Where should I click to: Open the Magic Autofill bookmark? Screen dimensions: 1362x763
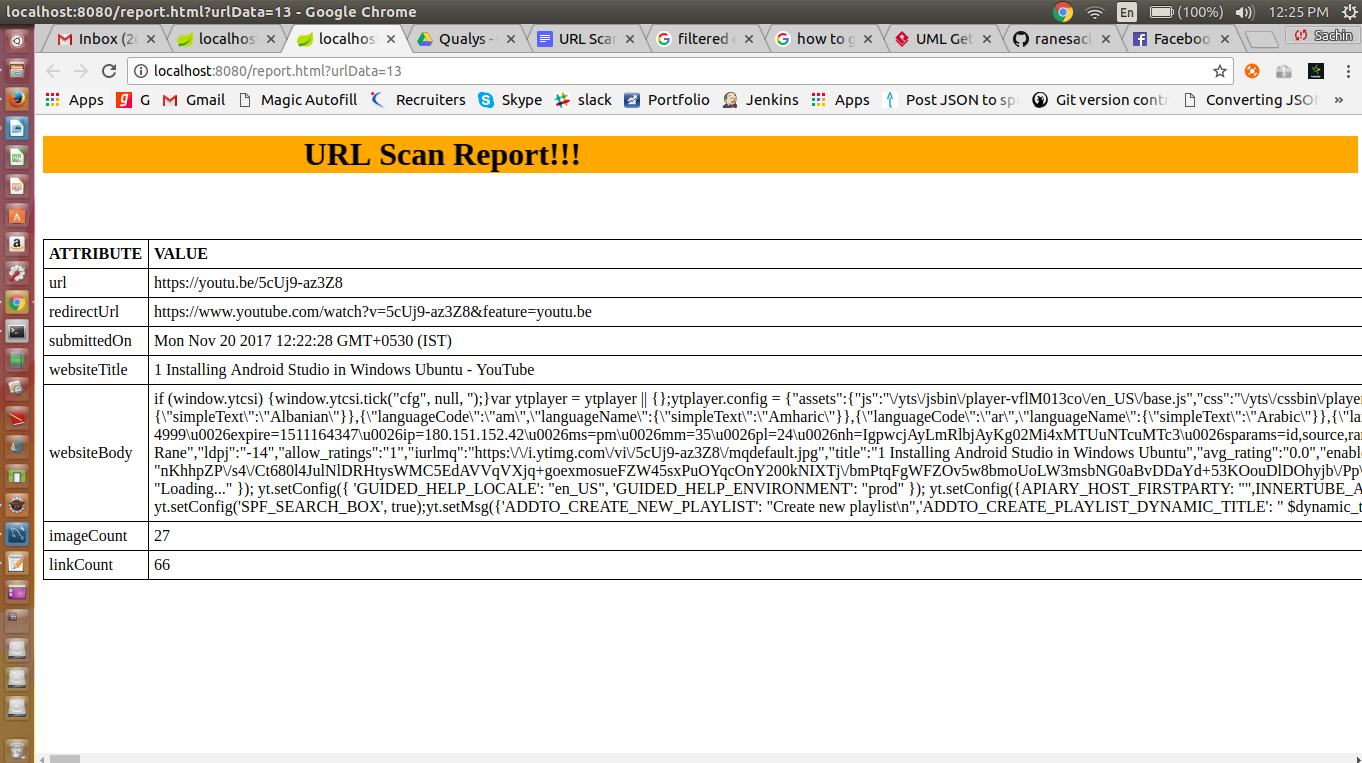pyautogui.click(x=297, y=100)
